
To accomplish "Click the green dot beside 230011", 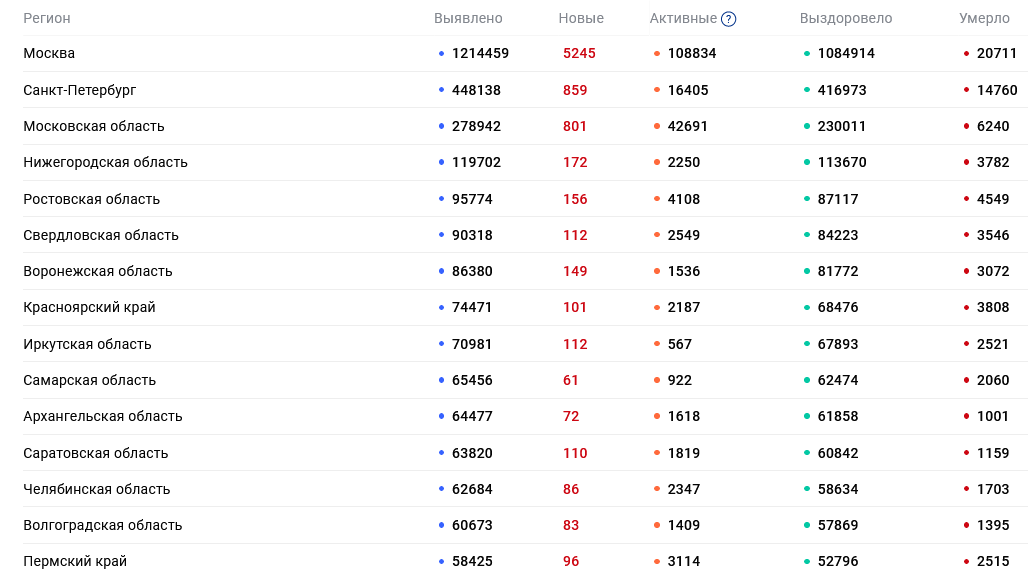I will click(x=807, y=126).
